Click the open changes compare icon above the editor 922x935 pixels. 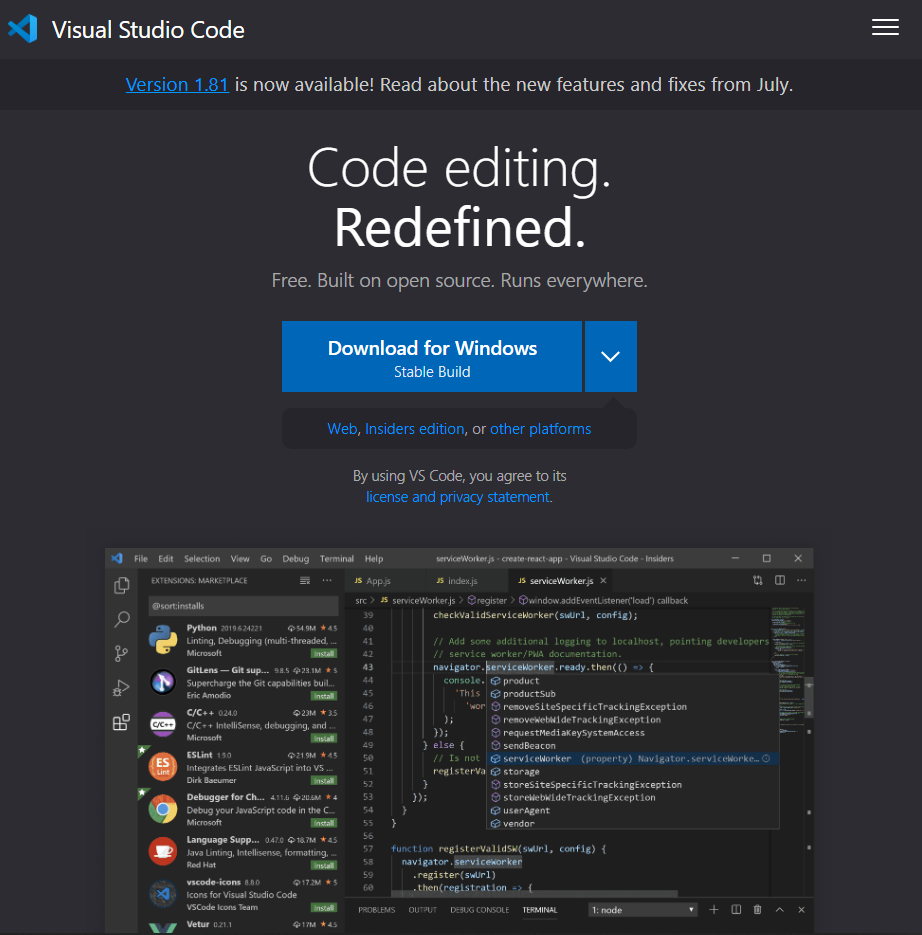coord(757,580)
